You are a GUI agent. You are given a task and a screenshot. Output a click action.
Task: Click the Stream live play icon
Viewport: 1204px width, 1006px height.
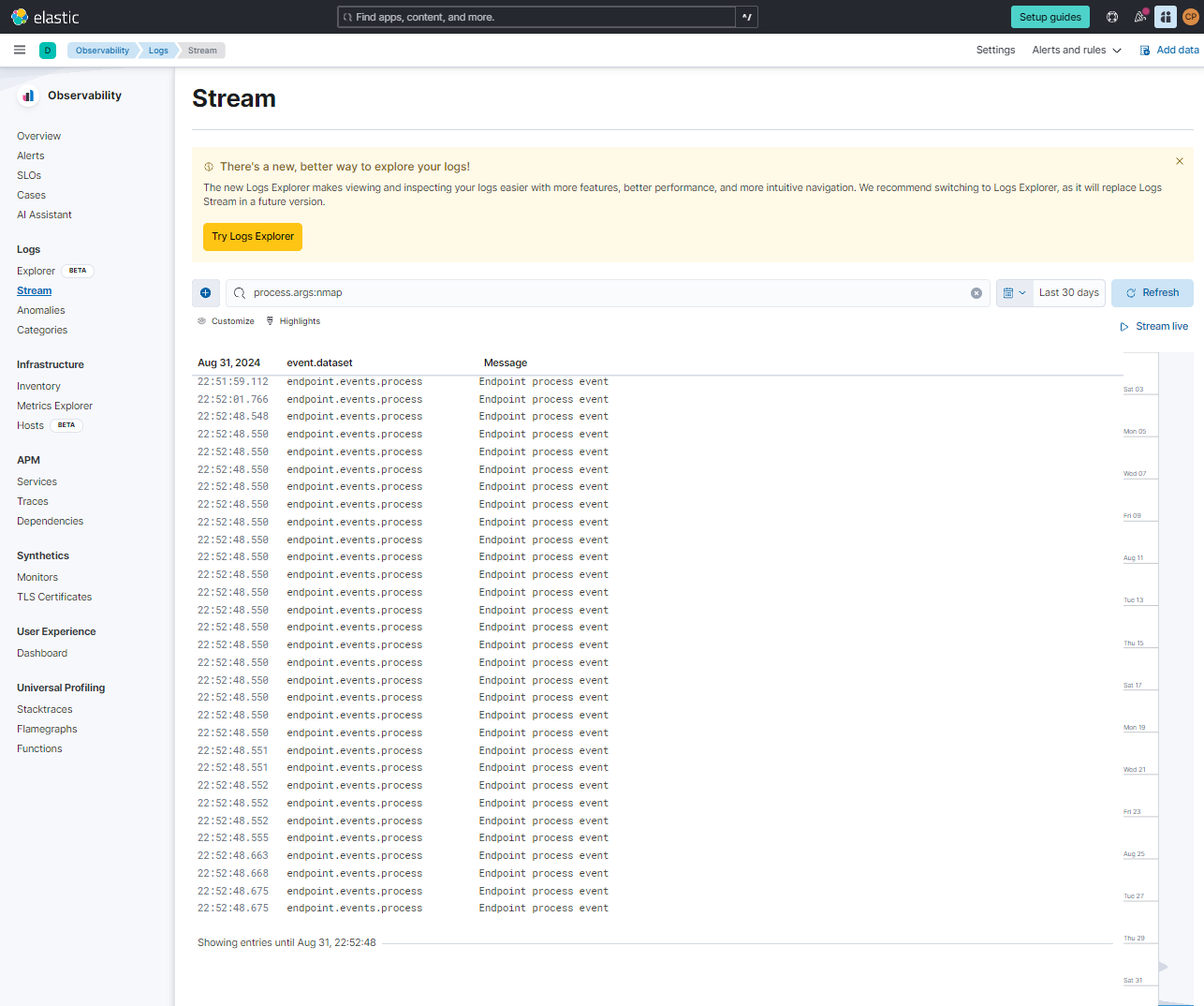[1124, 327]
